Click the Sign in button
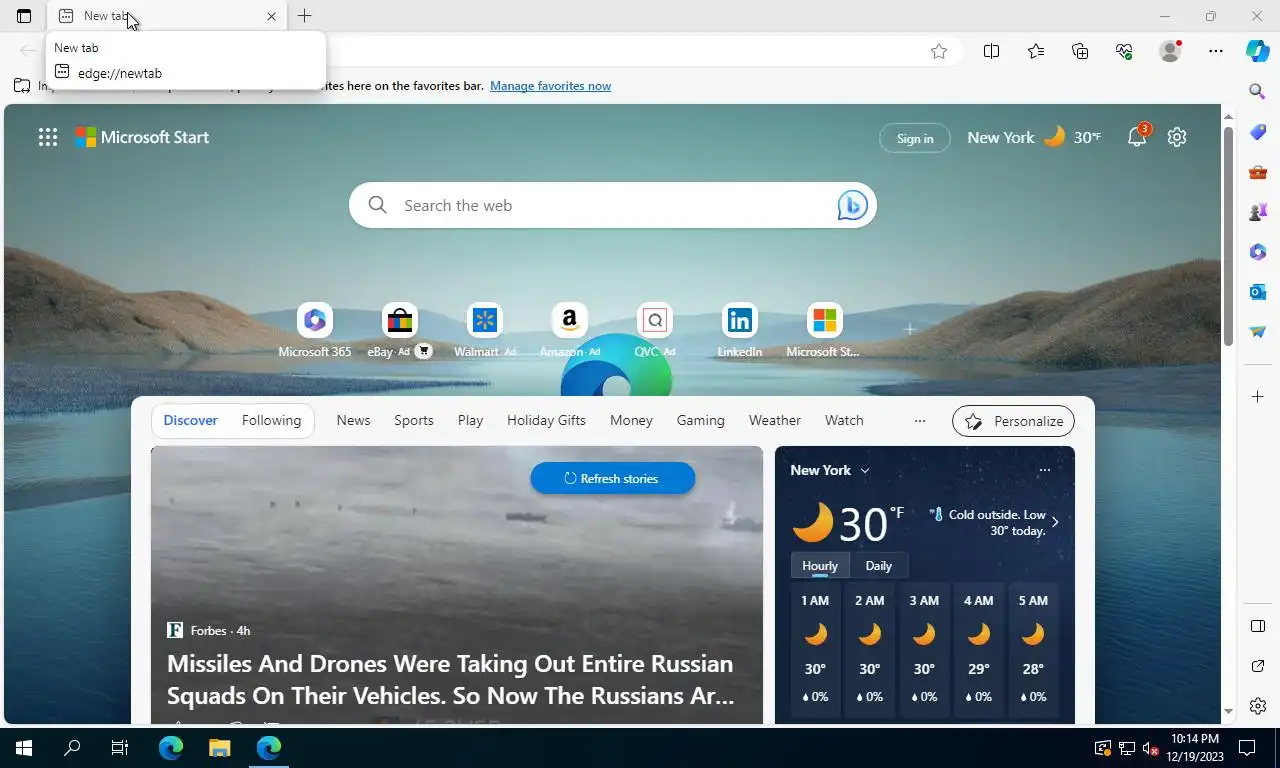 click(915, 138)
